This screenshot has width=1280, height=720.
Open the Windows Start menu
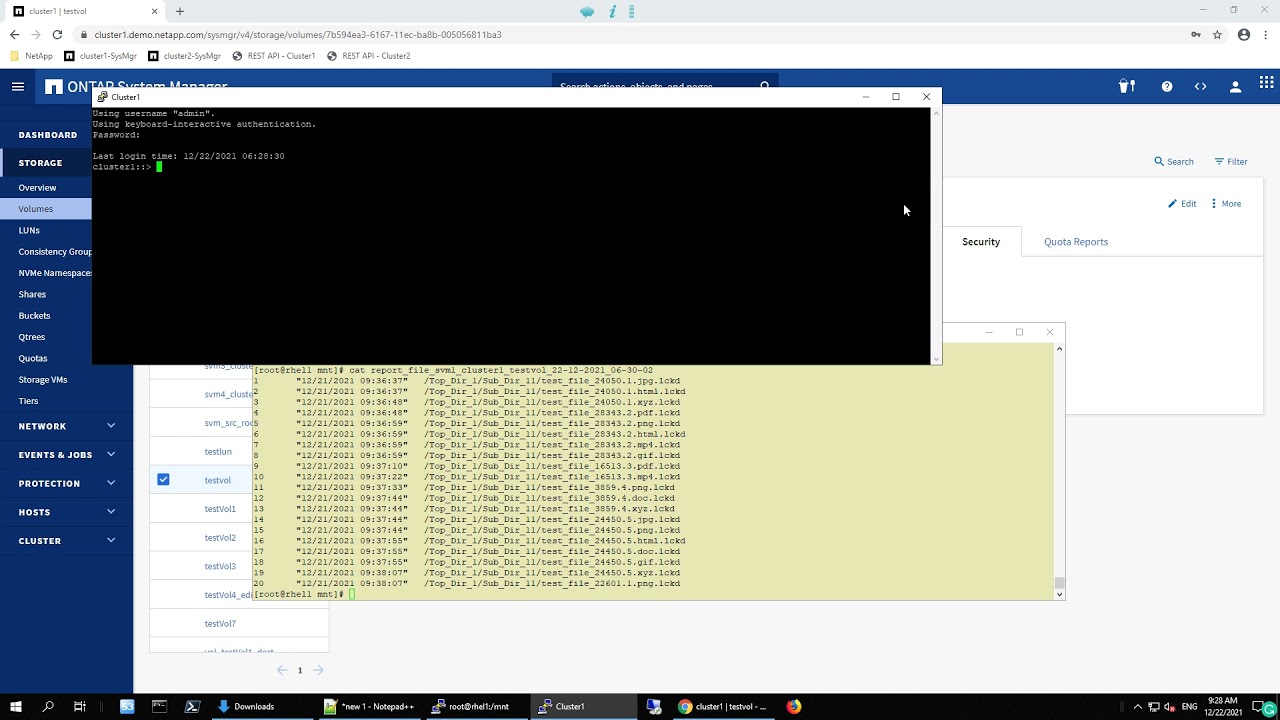click(16, 706)
